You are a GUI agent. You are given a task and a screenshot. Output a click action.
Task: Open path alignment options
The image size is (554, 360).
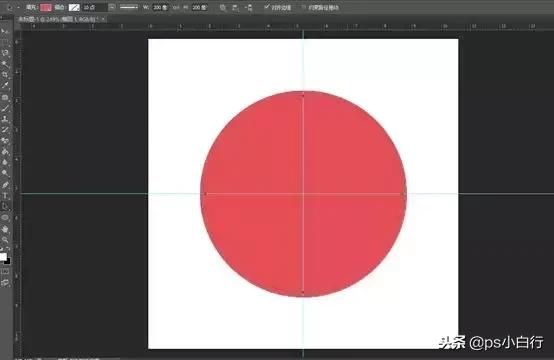pos(236,7)
